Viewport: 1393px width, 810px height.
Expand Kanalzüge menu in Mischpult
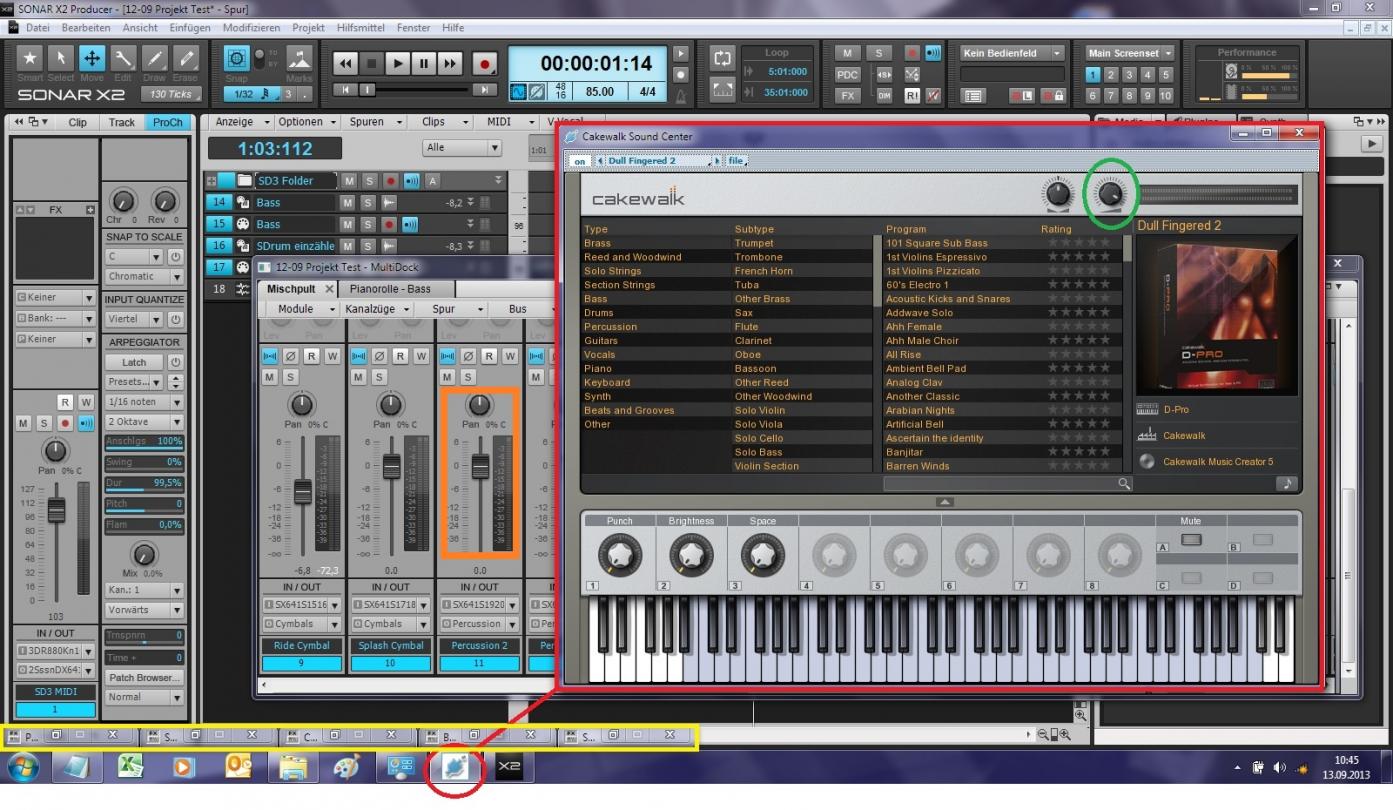375,309
